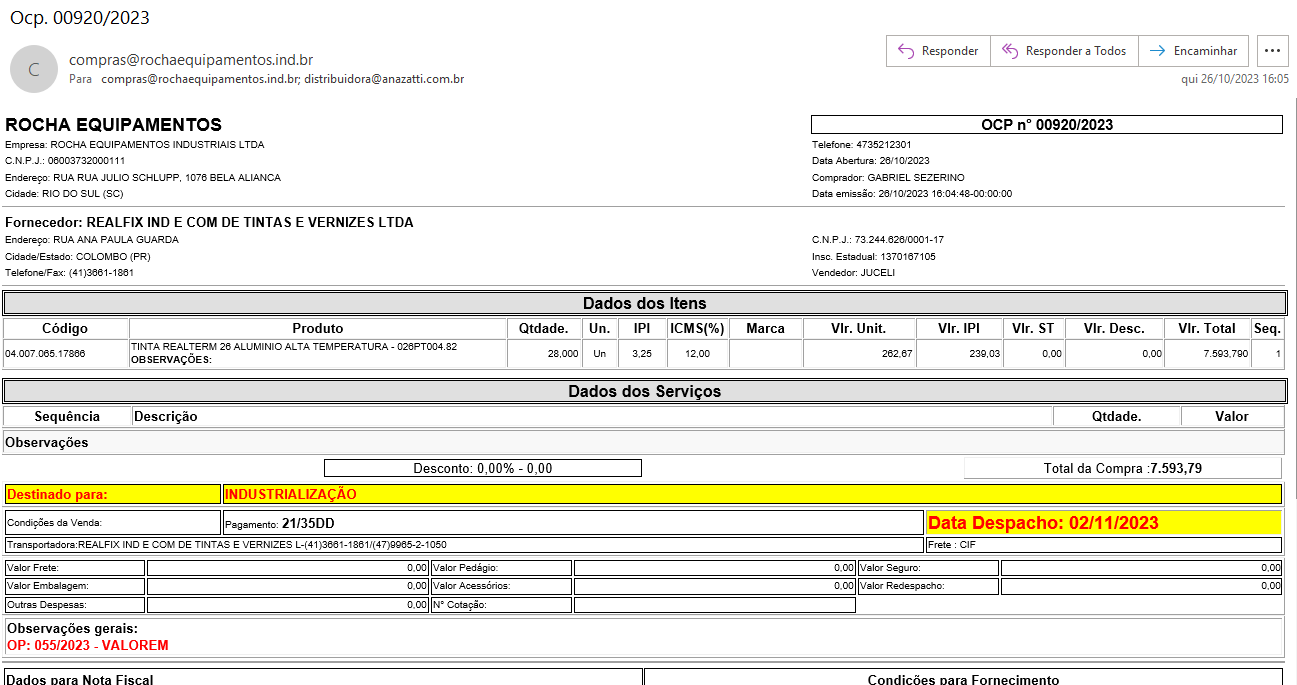Screen dimensions: 1297x685
Task: Click the Encaminhar forward arrow icon
Action: click(x=1157, y=51)
